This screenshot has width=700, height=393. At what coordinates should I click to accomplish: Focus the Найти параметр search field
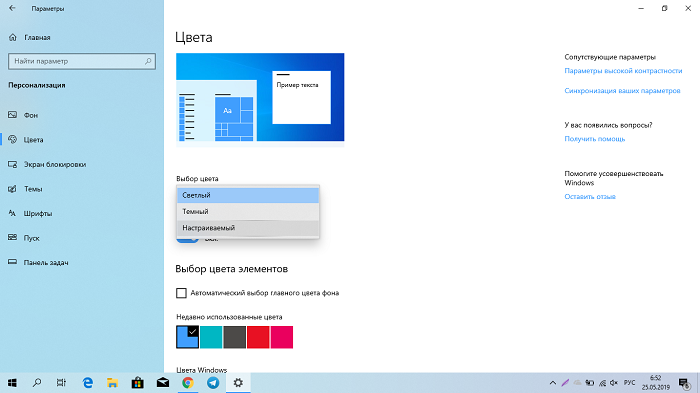click(x=82, y=61)
